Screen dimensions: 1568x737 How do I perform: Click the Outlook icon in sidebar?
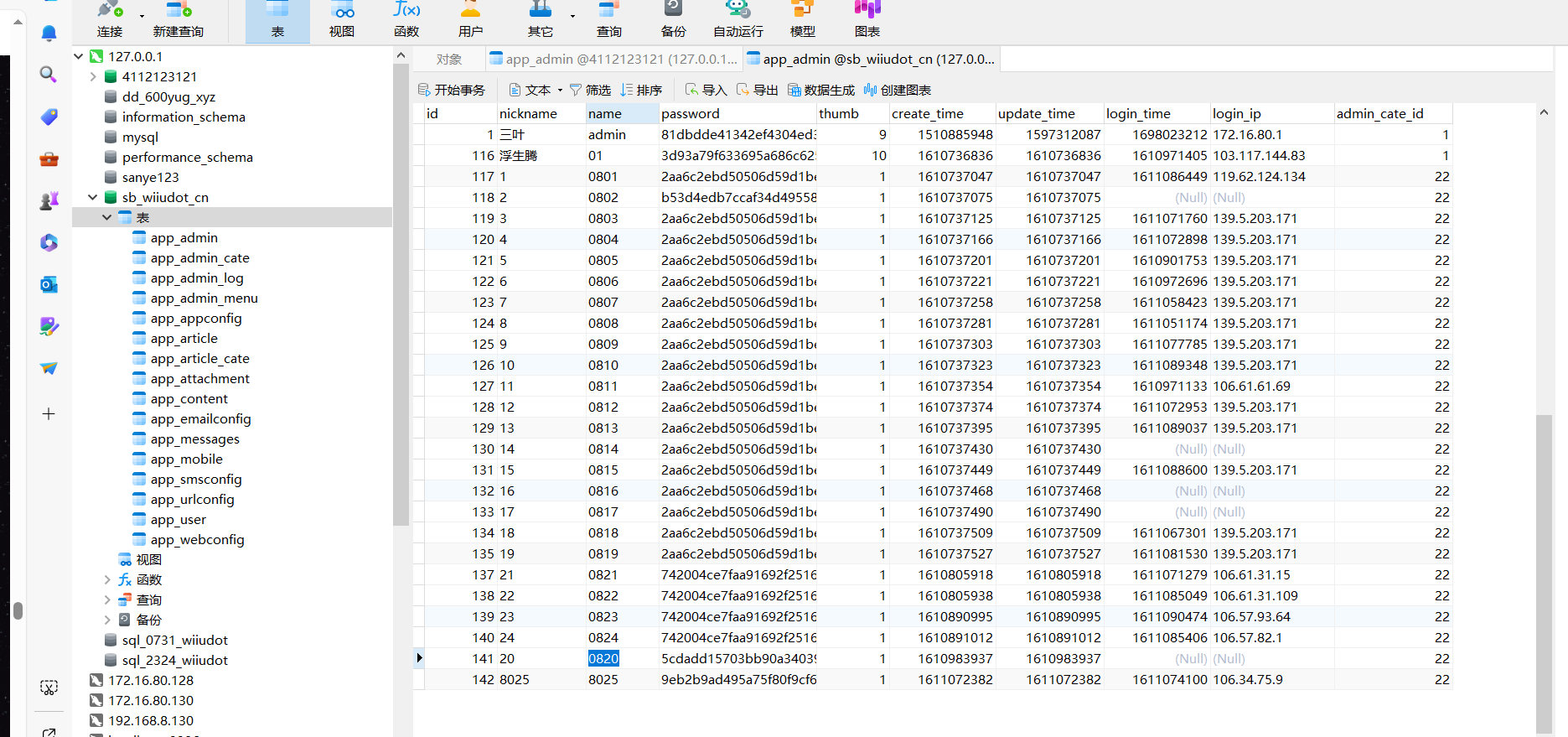click(49, 284)
